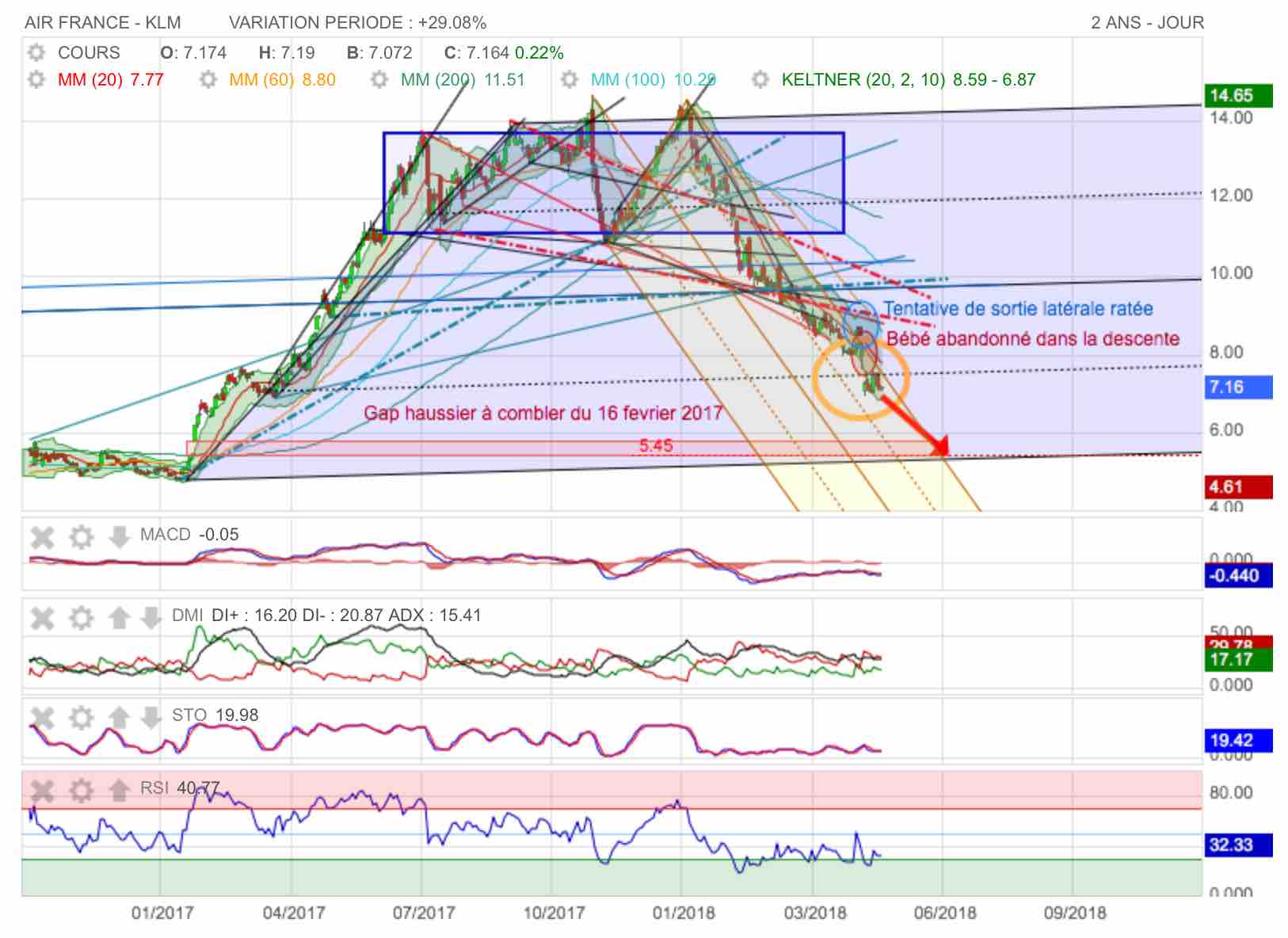Move MACD panel down arrow
Screen dimensions: 1288x938
click(x=118, y=537)
